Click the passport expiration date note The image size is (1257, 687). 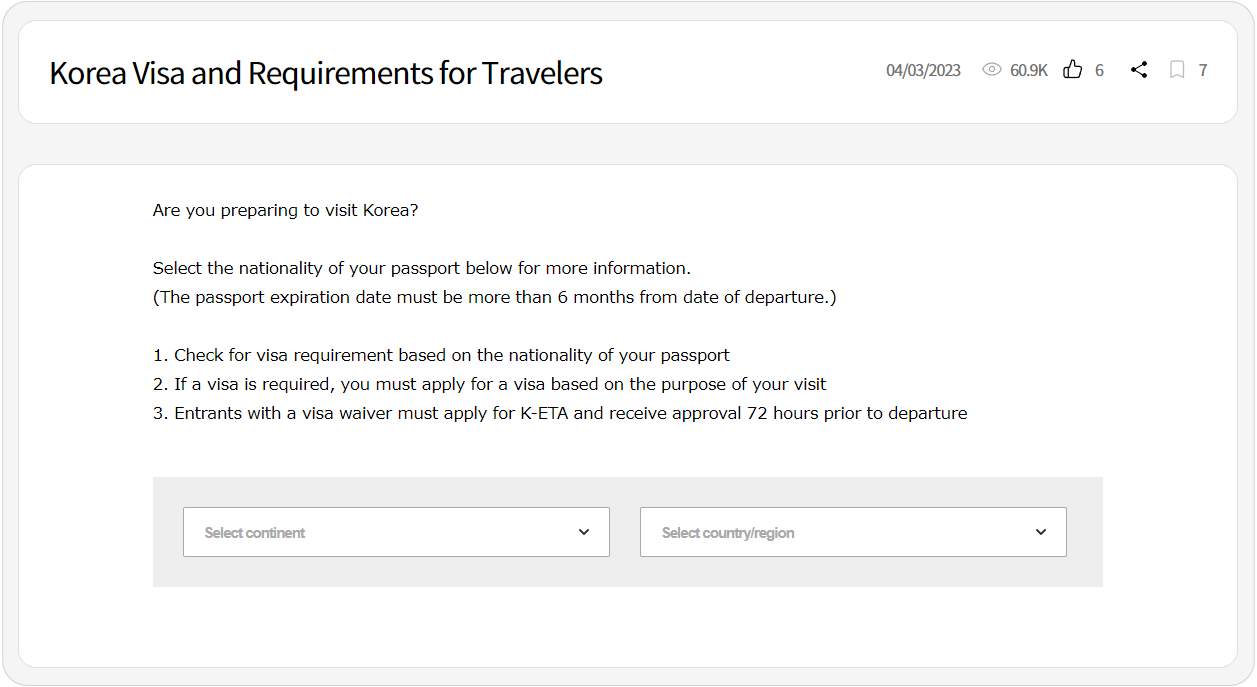(x=495, y=297)
